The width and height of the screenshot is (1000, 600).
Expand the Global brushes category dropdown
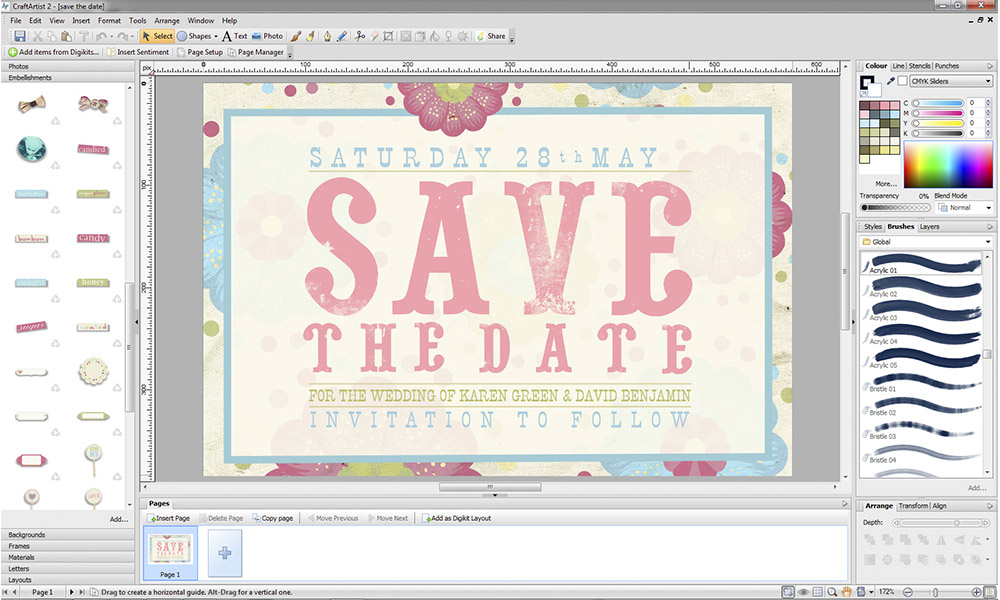point(988,242)
